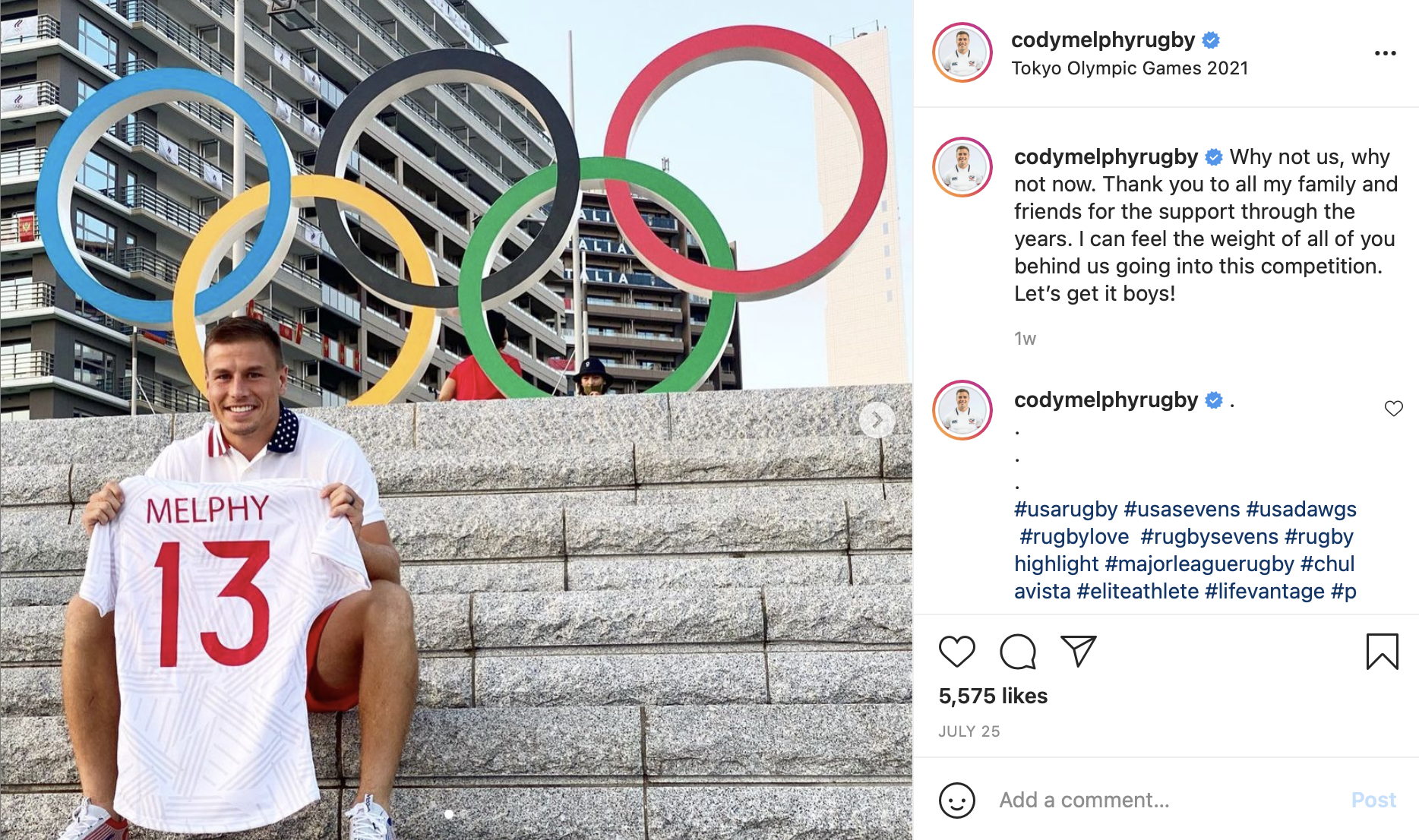Open the caption profile avatar
This screenshot has width=1419, height=840.
coord(962,167)
